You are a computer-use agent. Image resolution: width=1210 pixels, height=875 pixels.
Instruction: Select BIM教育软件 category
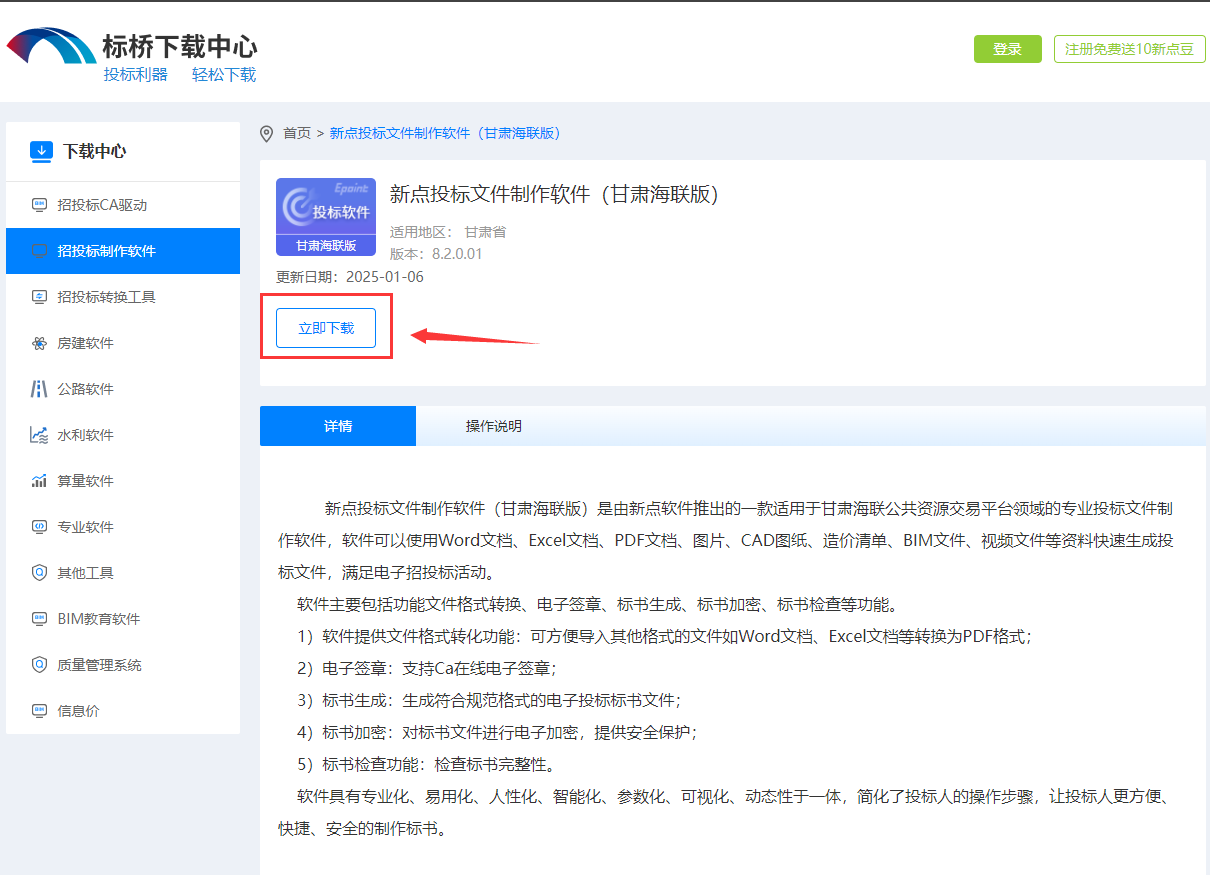tap(123, 619)
